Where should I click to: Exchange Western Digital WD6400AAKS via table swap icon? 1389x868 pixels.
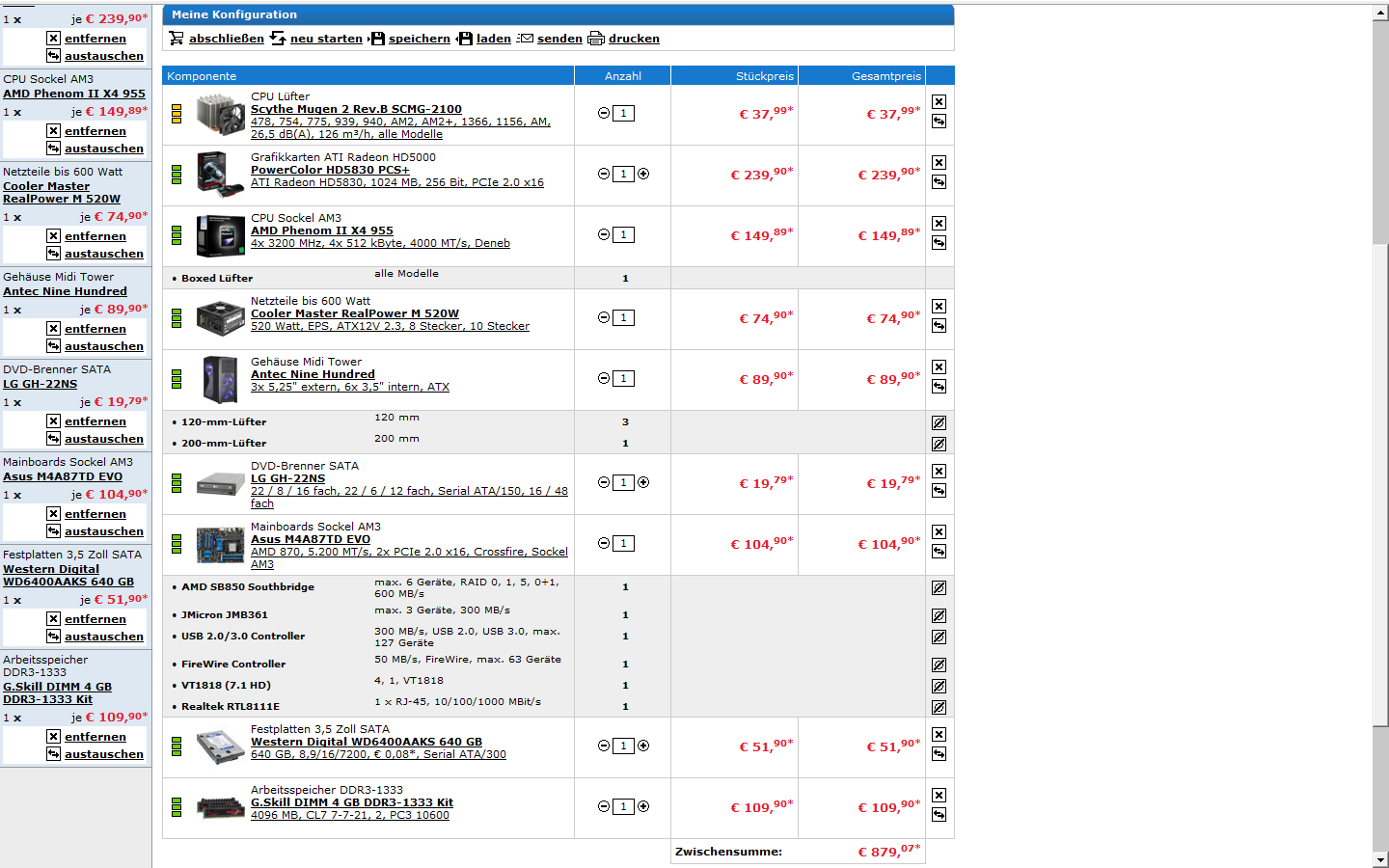[x=939, y=754]
